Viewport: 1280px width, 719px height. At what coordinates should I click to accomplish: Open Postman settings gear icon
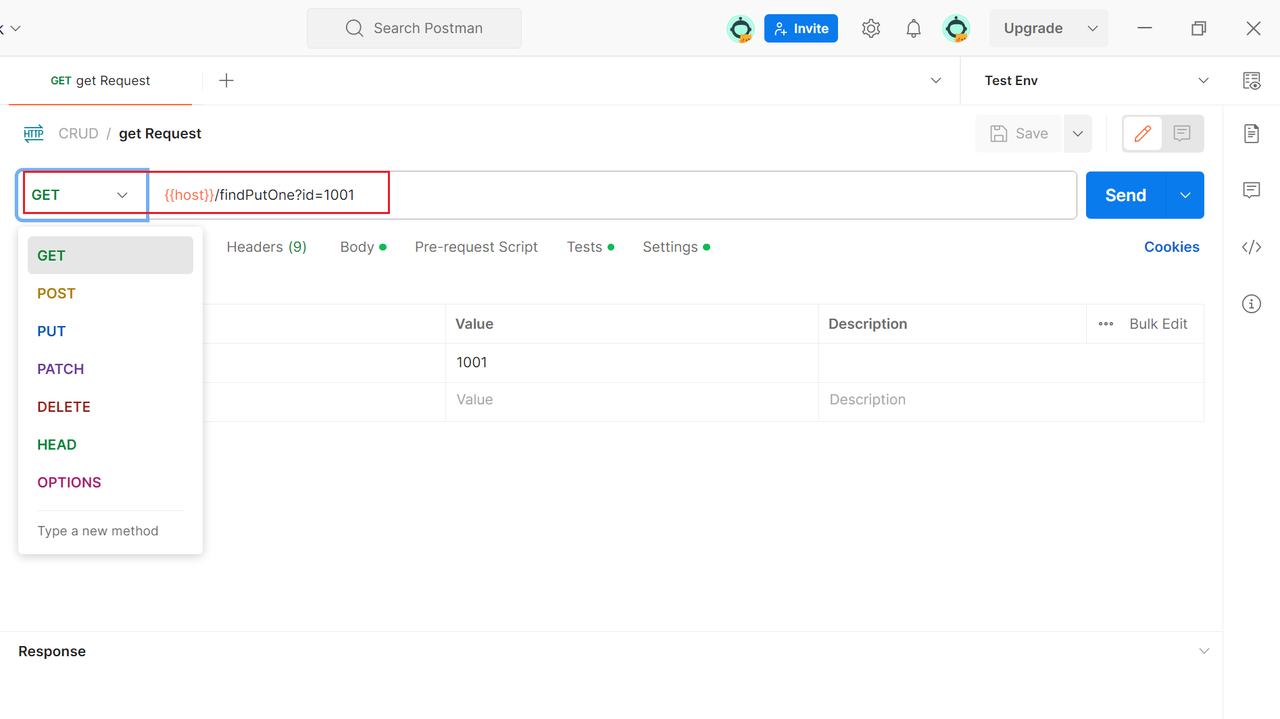tap(871, 29)
